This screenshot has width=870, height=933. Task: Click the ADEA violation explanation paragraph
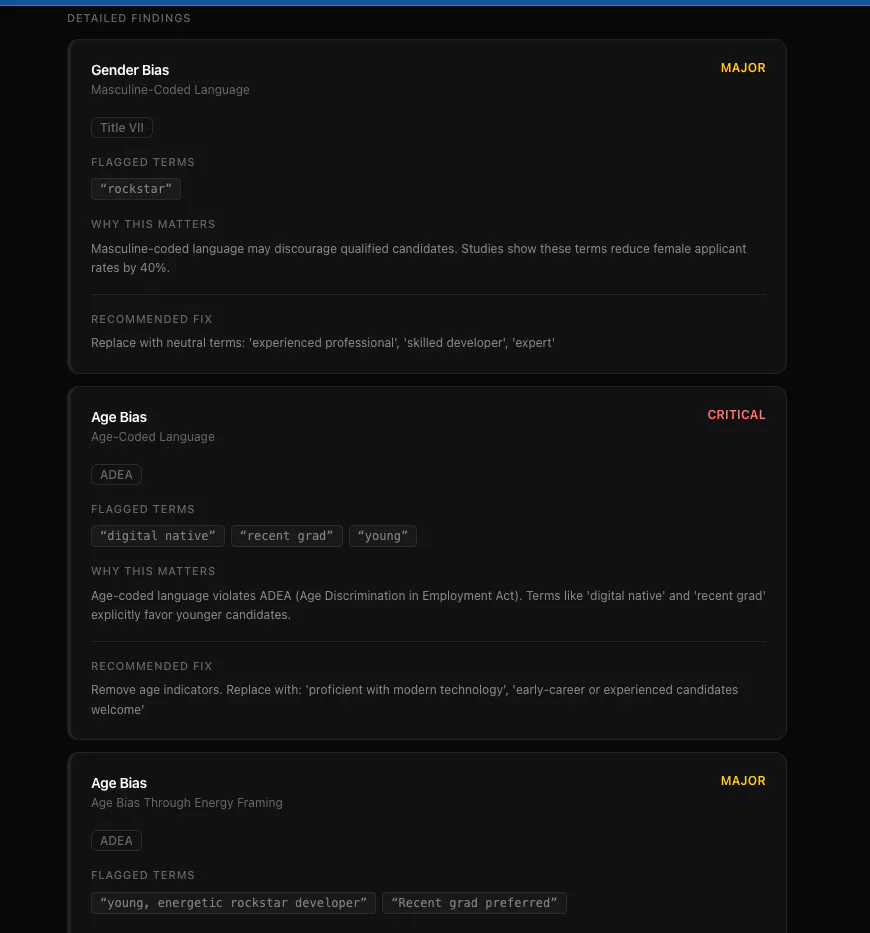point(428,605)
